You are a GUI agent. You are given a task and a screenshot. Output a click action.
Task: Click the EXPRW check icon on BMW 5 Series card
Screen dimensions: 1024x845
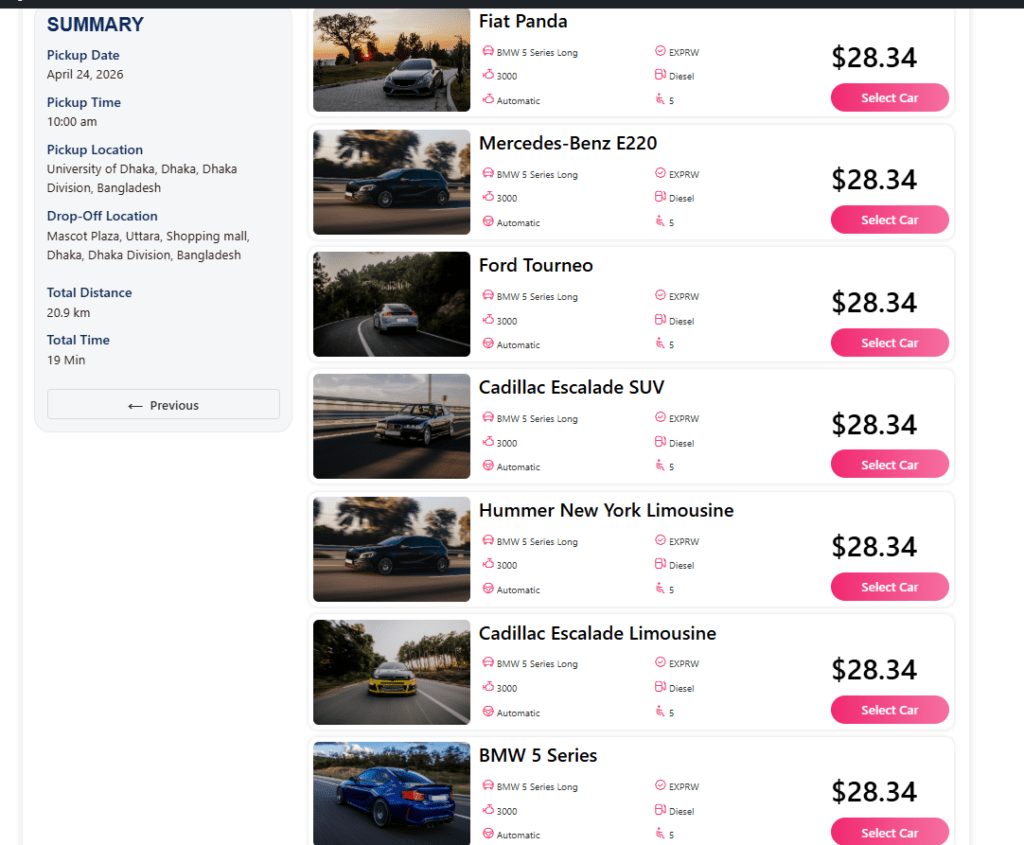tap(660, 785)
